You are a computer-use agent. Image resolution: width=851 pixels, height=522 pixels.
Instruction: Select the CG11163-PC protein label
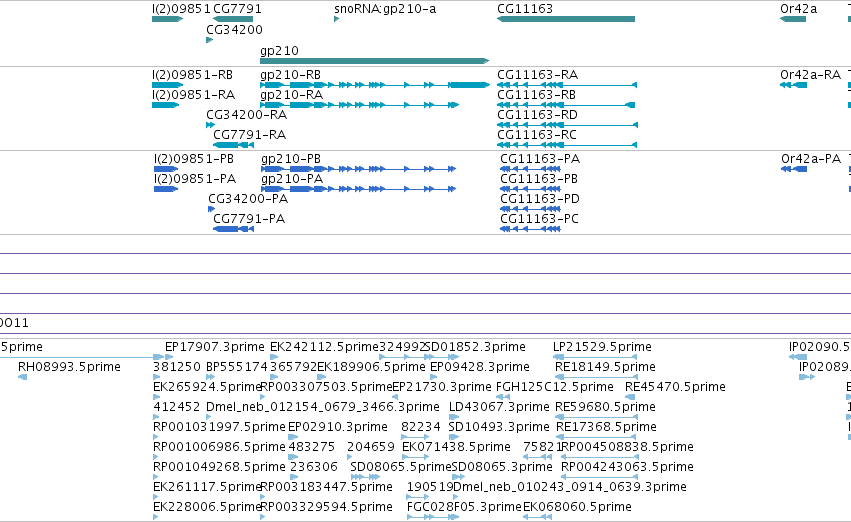click(539, 219)
